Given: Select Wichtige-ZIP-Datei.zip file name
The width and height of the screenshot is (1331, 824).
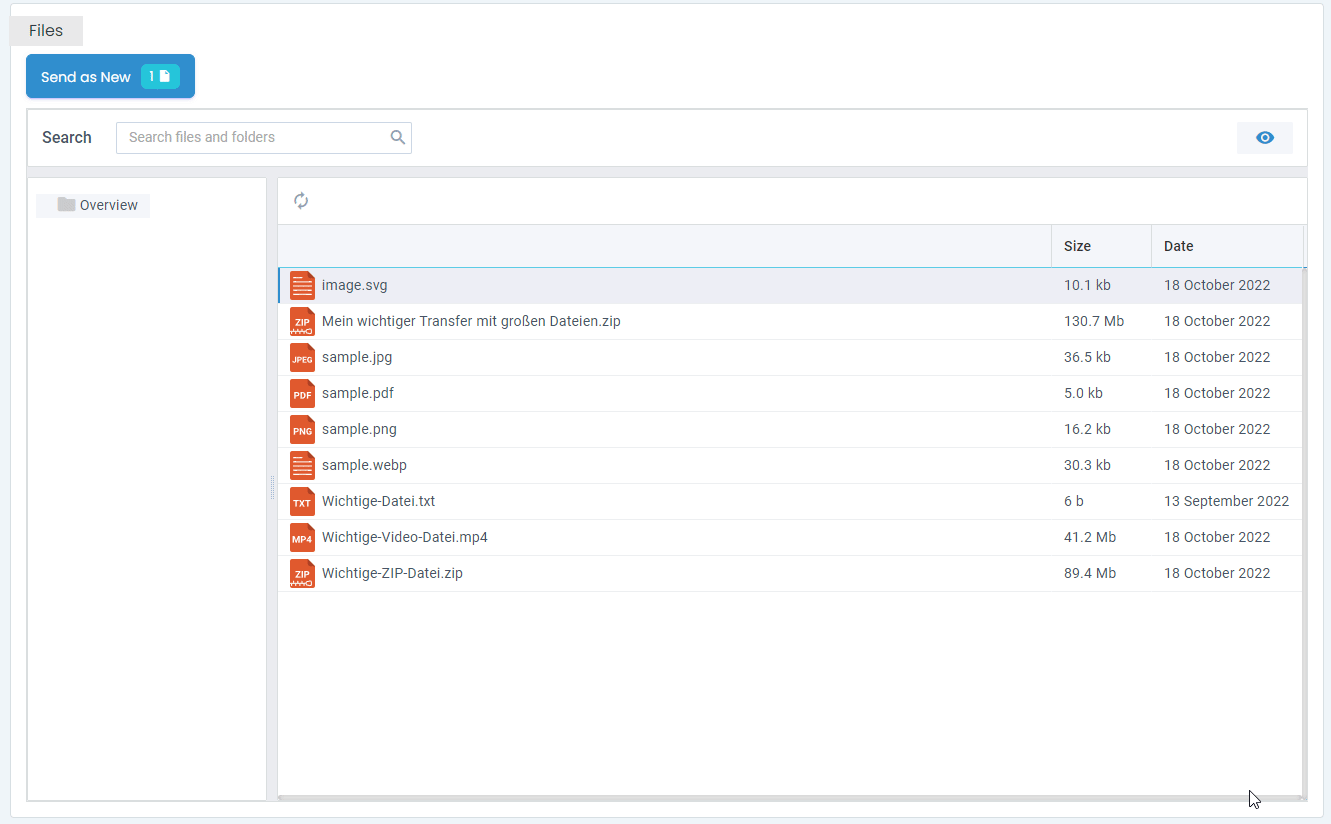Looking at the screenshot, I should point(392,573).
